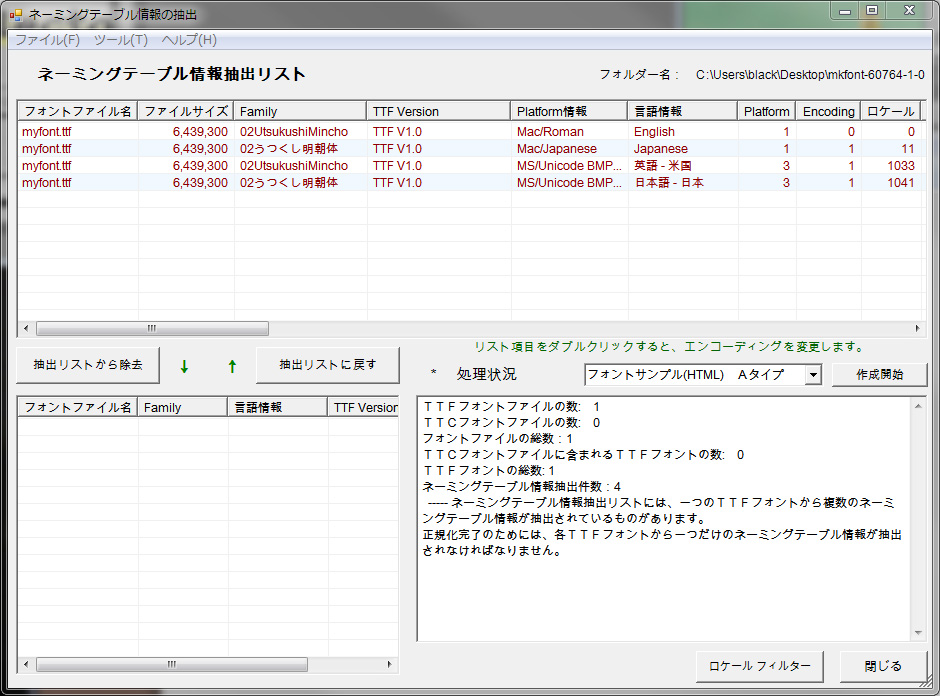
Task: Click lower list scroll right arrow
Action: pyautogui.click(x=389, y=664)
